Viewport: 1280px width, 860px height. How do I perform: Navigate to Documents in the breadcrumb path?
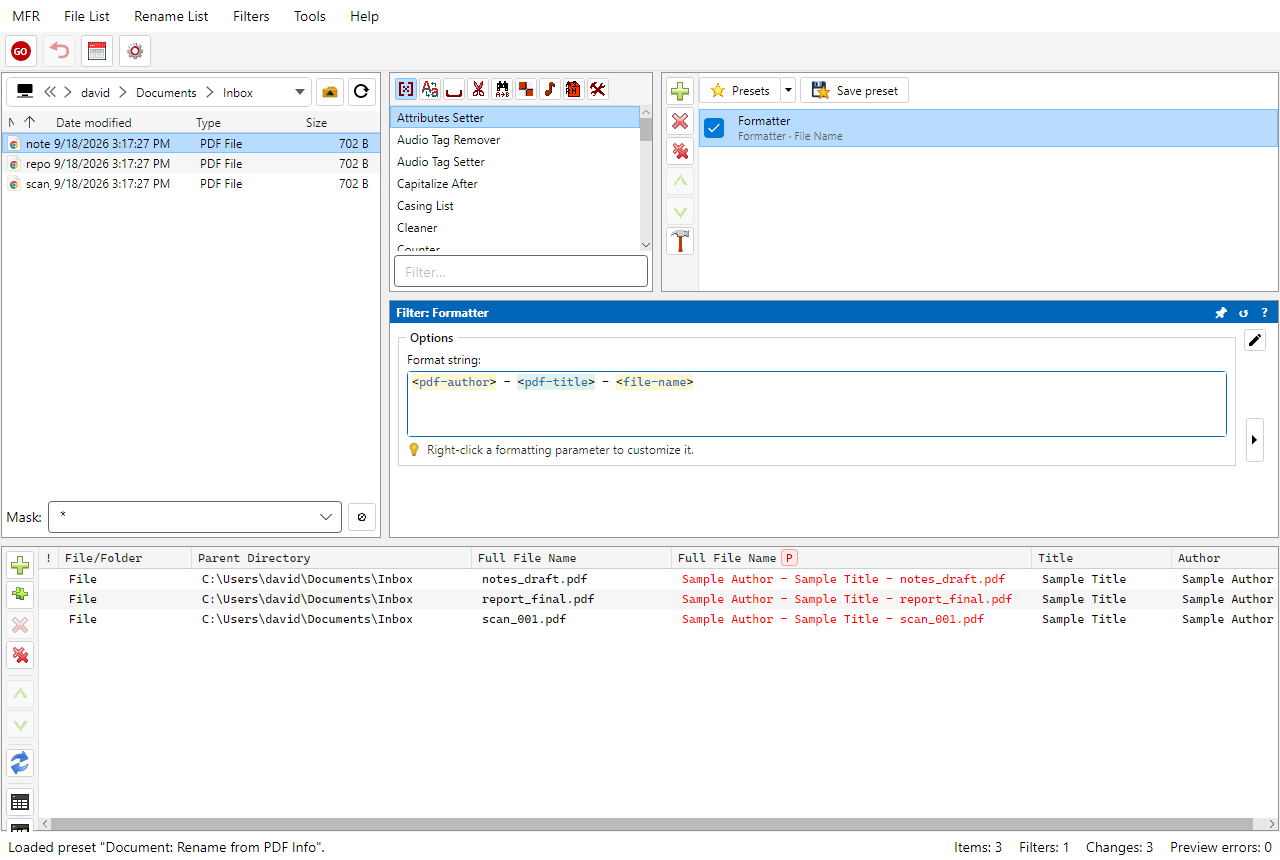(166, 93)
